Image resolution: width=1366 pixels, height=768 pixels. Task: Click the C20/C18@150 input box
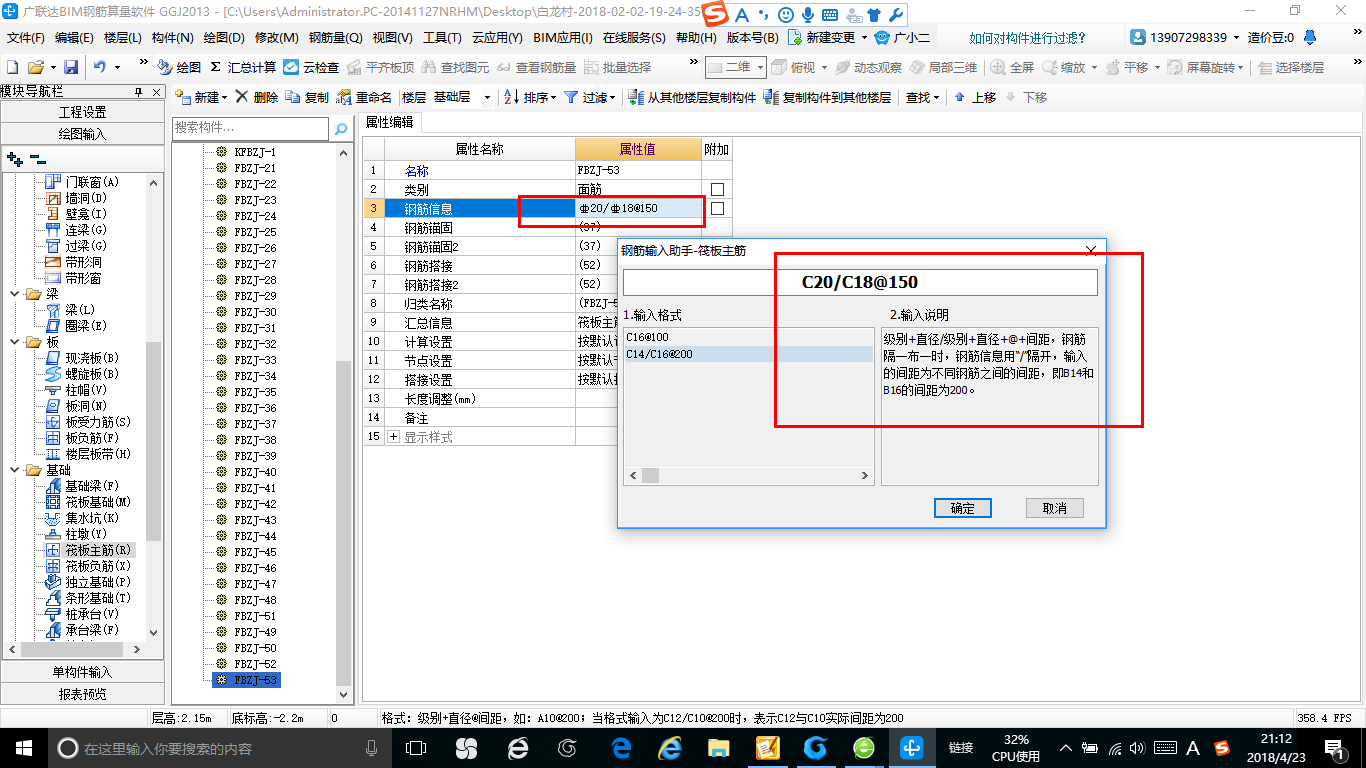click(x=860, y=283)
